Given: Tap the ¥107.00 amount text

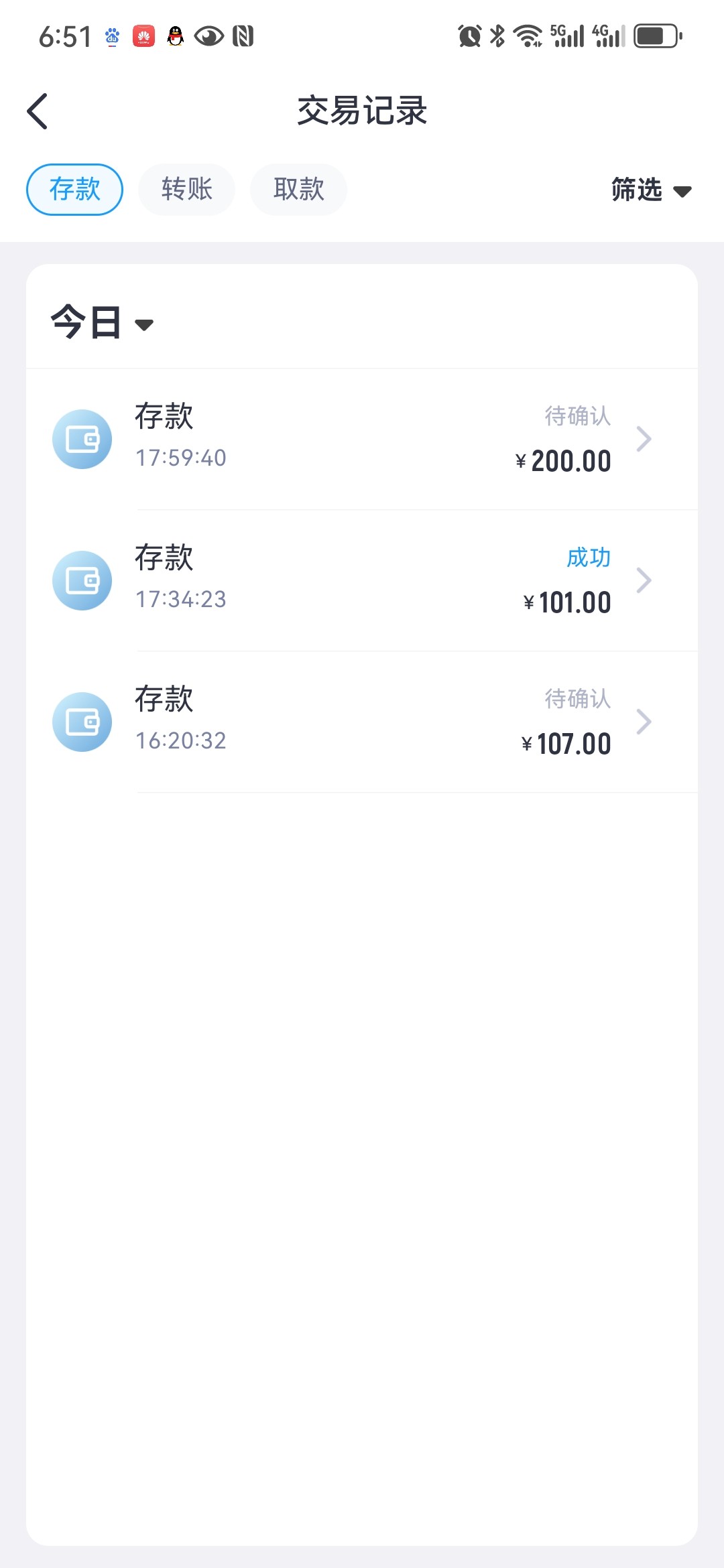Looking at the screenshot, I should pyautogui.click(x=566, y=744).
